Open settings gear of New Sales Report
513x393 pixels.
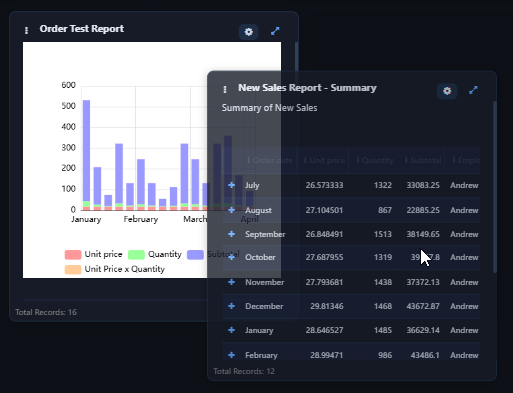[x=447, y=91]
